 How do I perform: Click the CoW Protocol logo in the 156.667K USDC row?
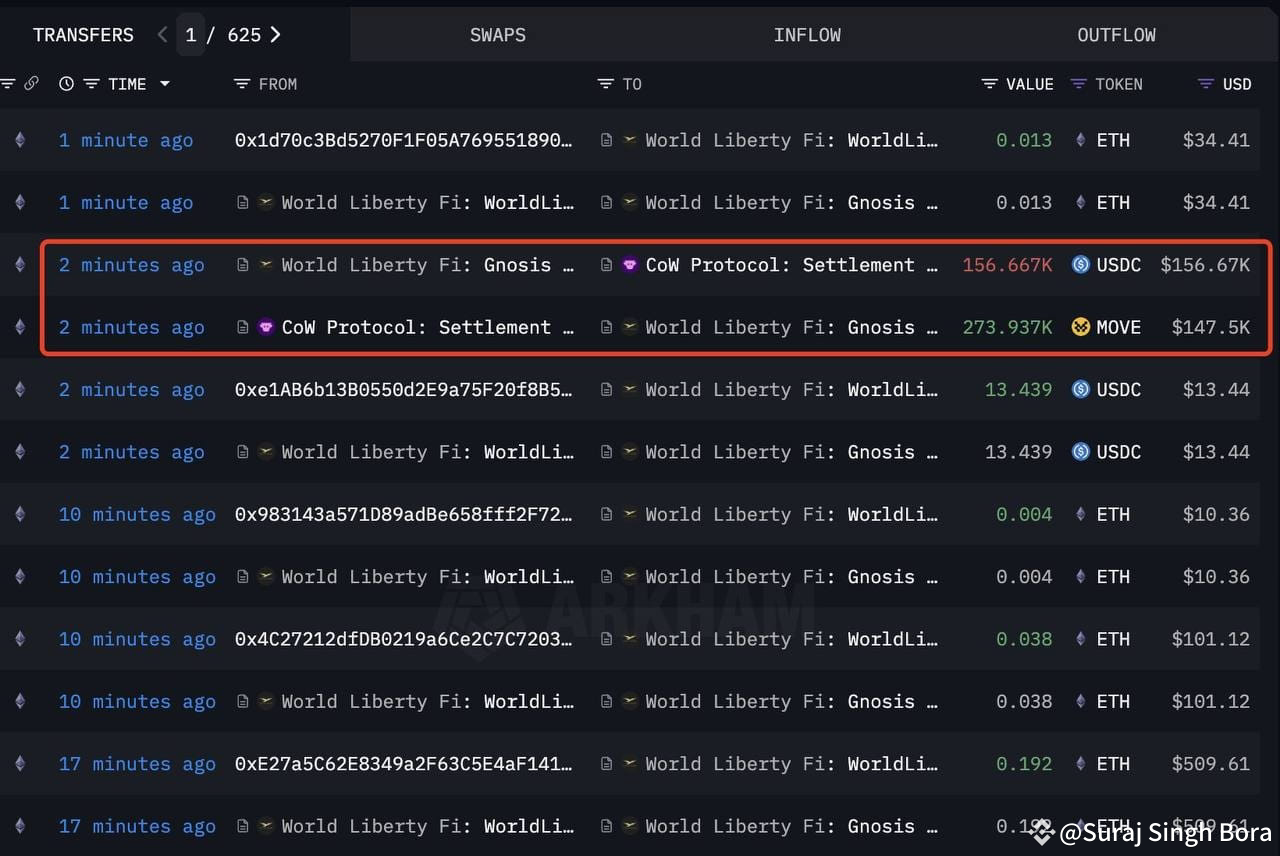point(630,265)
